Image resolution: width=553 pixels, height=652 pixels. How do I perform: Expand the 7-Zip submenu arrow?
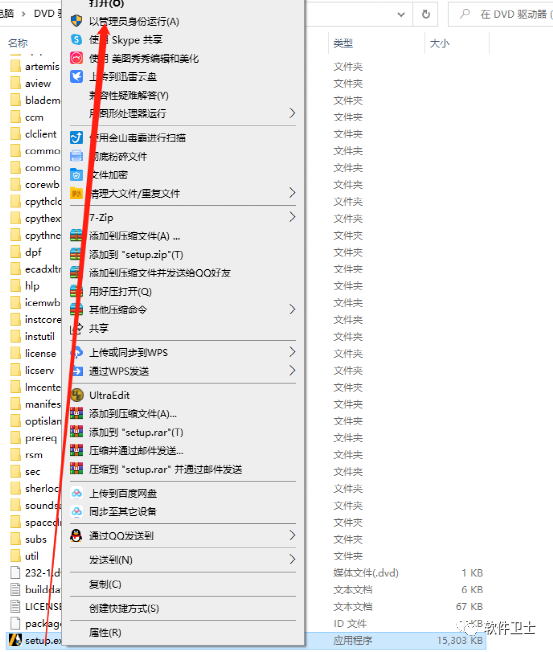coord(292,217)
